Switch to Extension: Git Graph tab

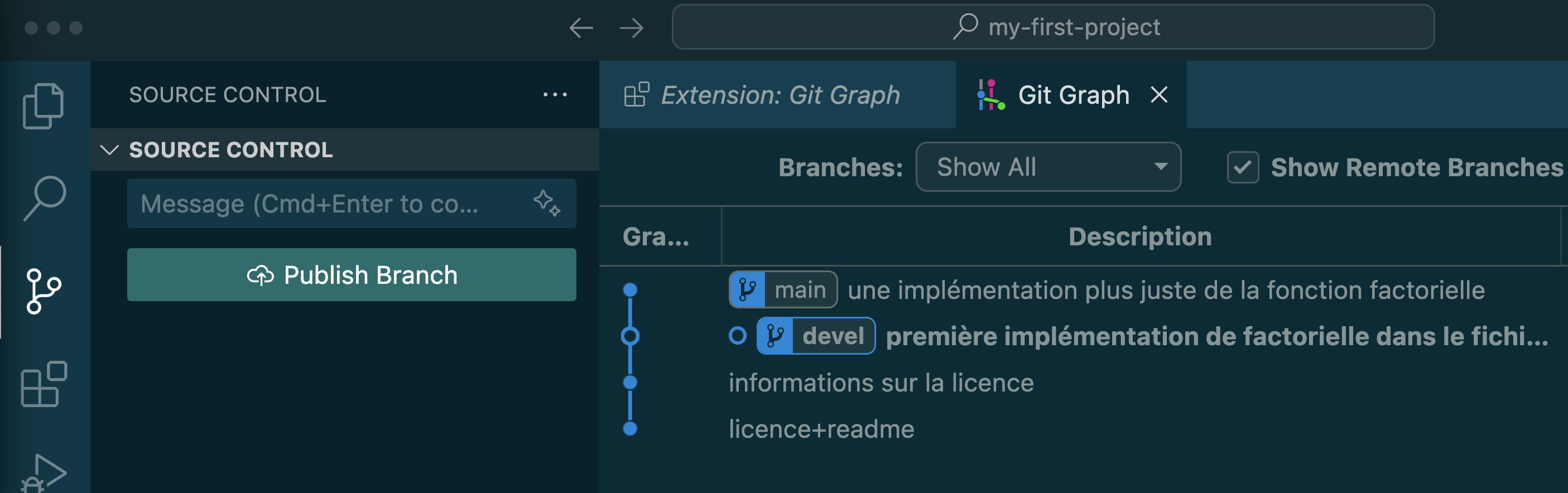coord(779,95)
